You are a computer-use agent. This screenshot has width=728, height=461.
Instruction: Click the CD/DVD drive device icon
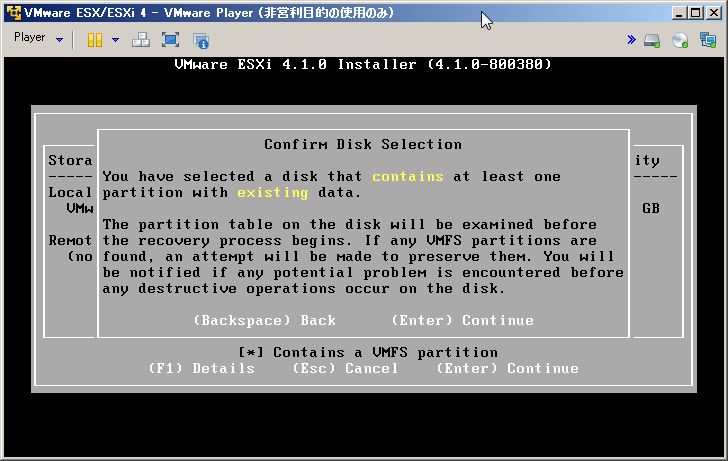pyautogui.click(x=680, y=40)
